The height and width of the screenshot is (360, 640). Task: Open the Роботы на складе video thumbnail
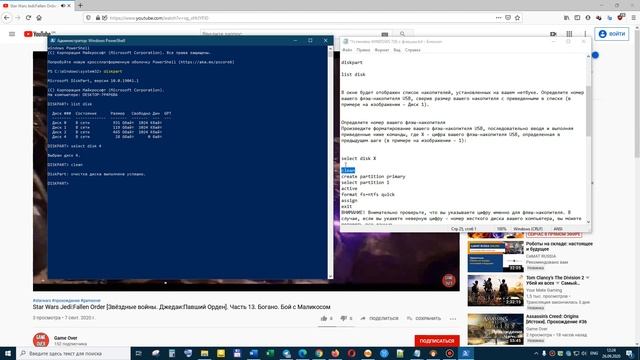496,256
